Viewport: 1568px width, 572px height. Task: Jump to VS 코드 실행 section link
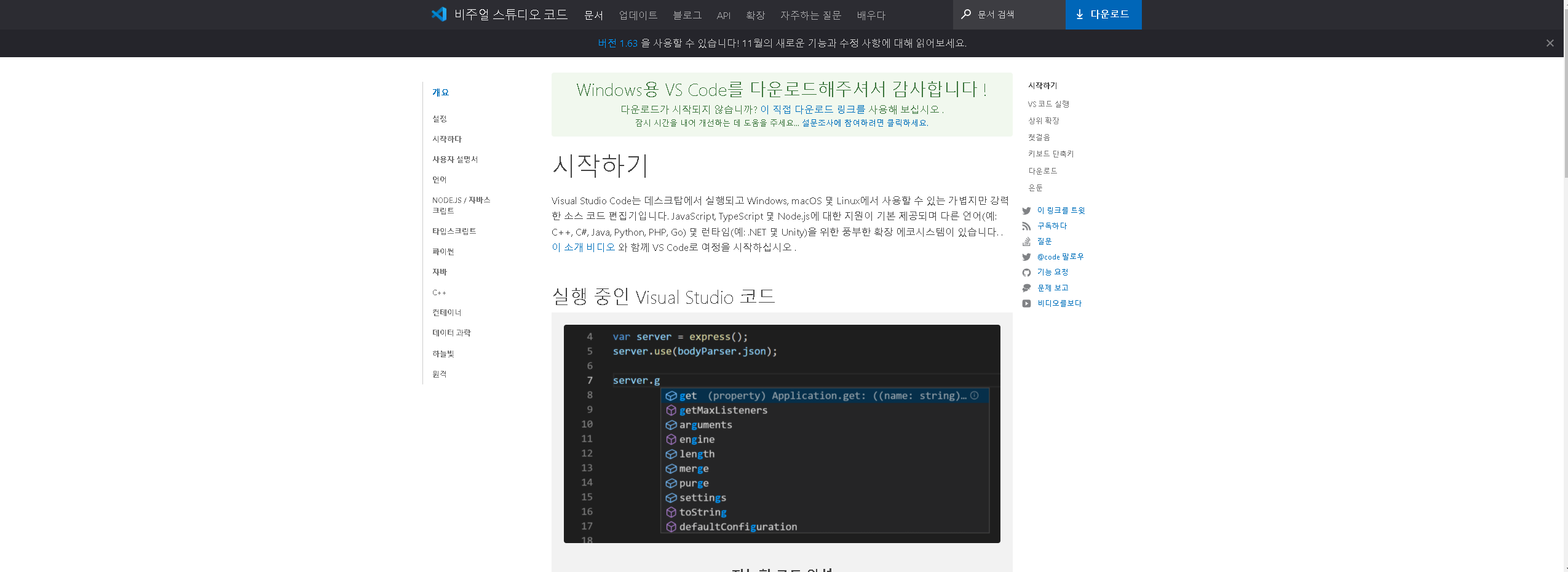coord(1048,104)
